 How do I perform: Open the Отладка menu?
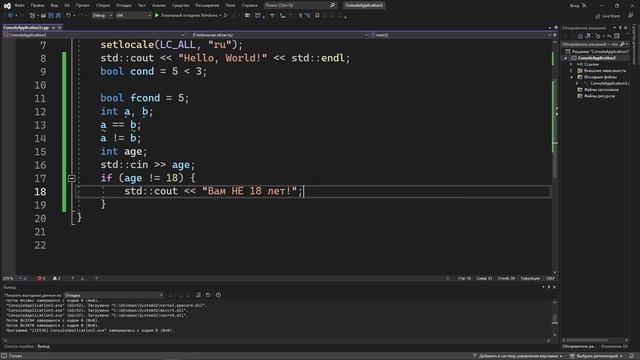click(x=124, y=5)
